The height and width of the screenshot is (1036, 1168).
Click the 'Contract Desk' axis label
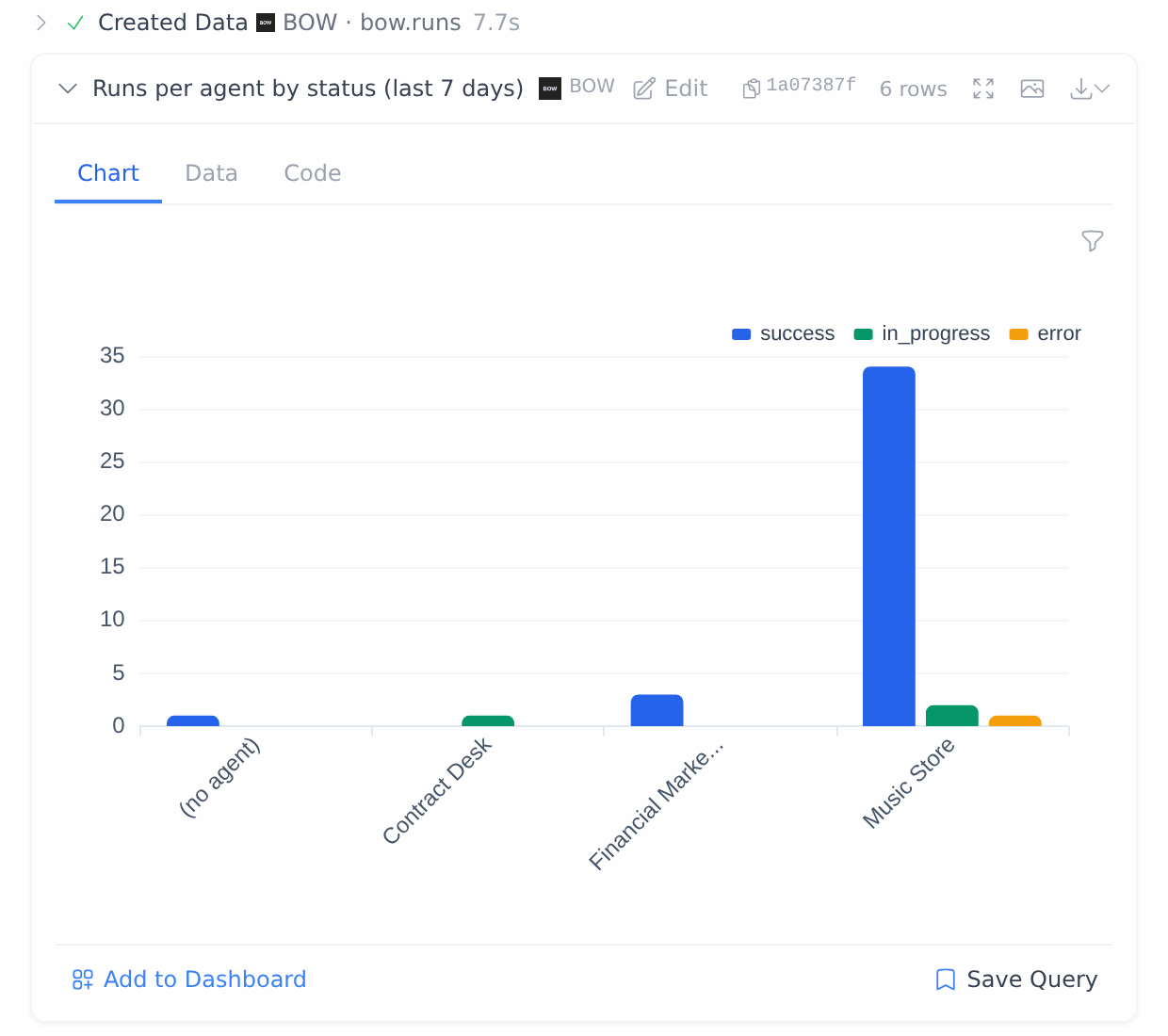(x=437, y=791)
